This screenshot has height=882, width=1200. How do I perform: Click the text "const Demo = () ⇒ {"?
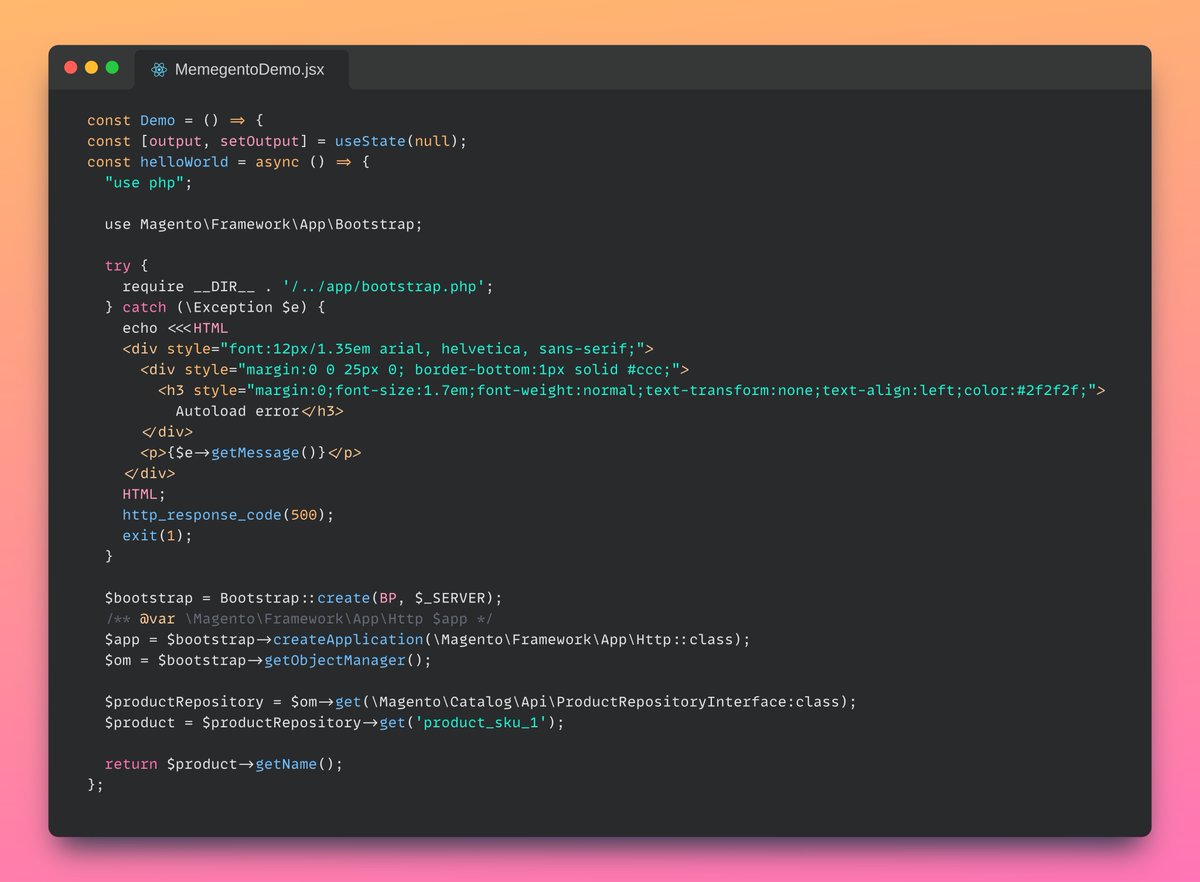click(x=175, y=120)
